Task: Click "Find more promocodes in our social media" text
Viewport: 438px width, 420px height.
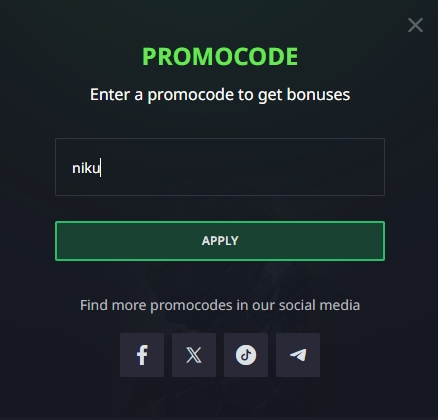Action: click(x=220, y=305)
